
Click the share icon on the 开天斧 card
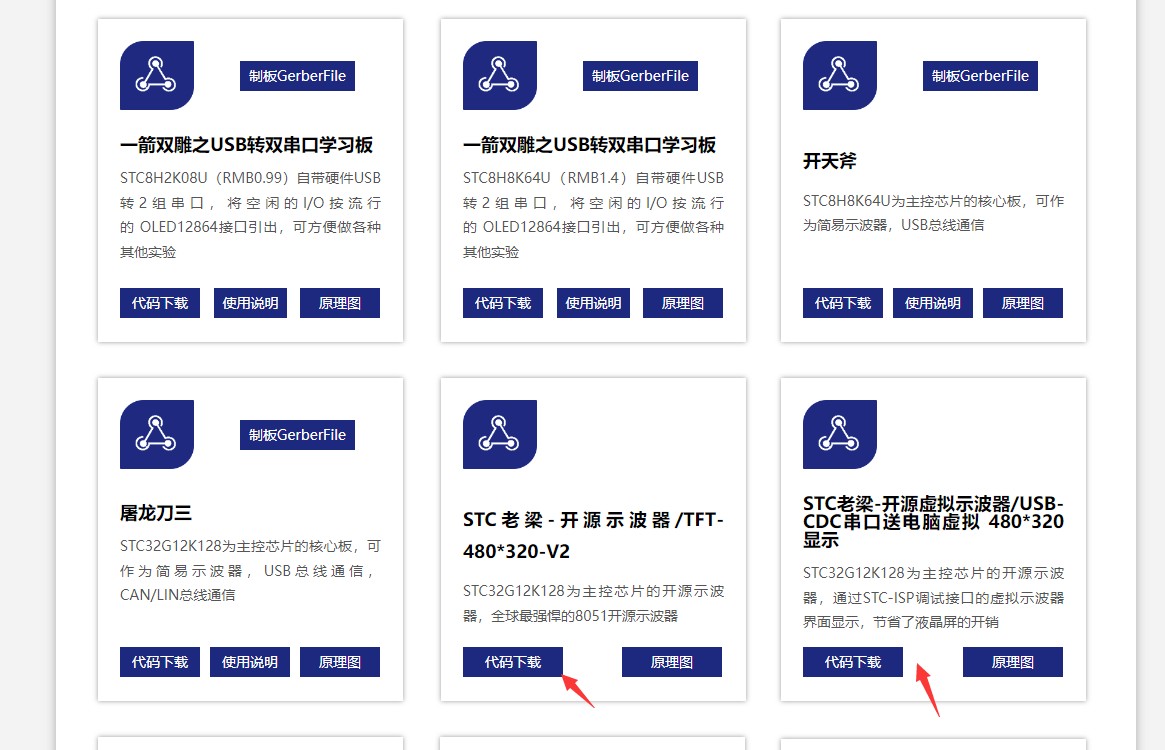click(840, 75)
